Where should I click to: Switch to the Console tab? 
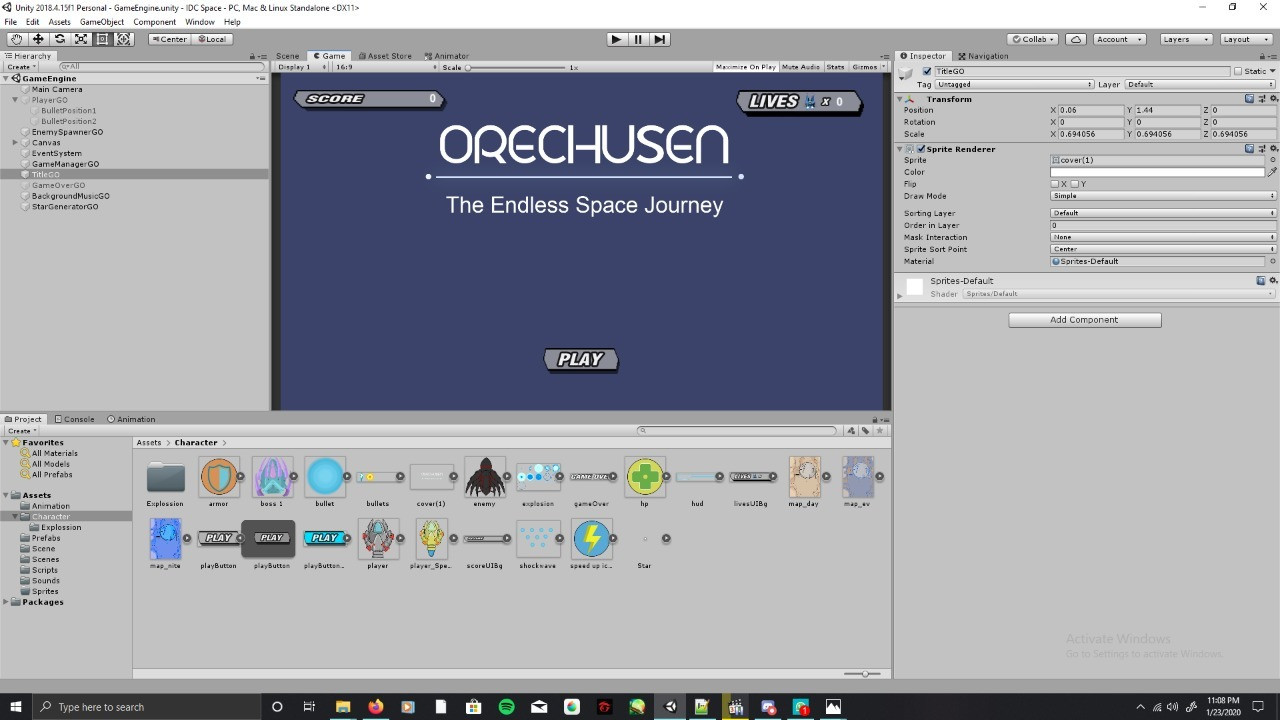click(75, 419)
